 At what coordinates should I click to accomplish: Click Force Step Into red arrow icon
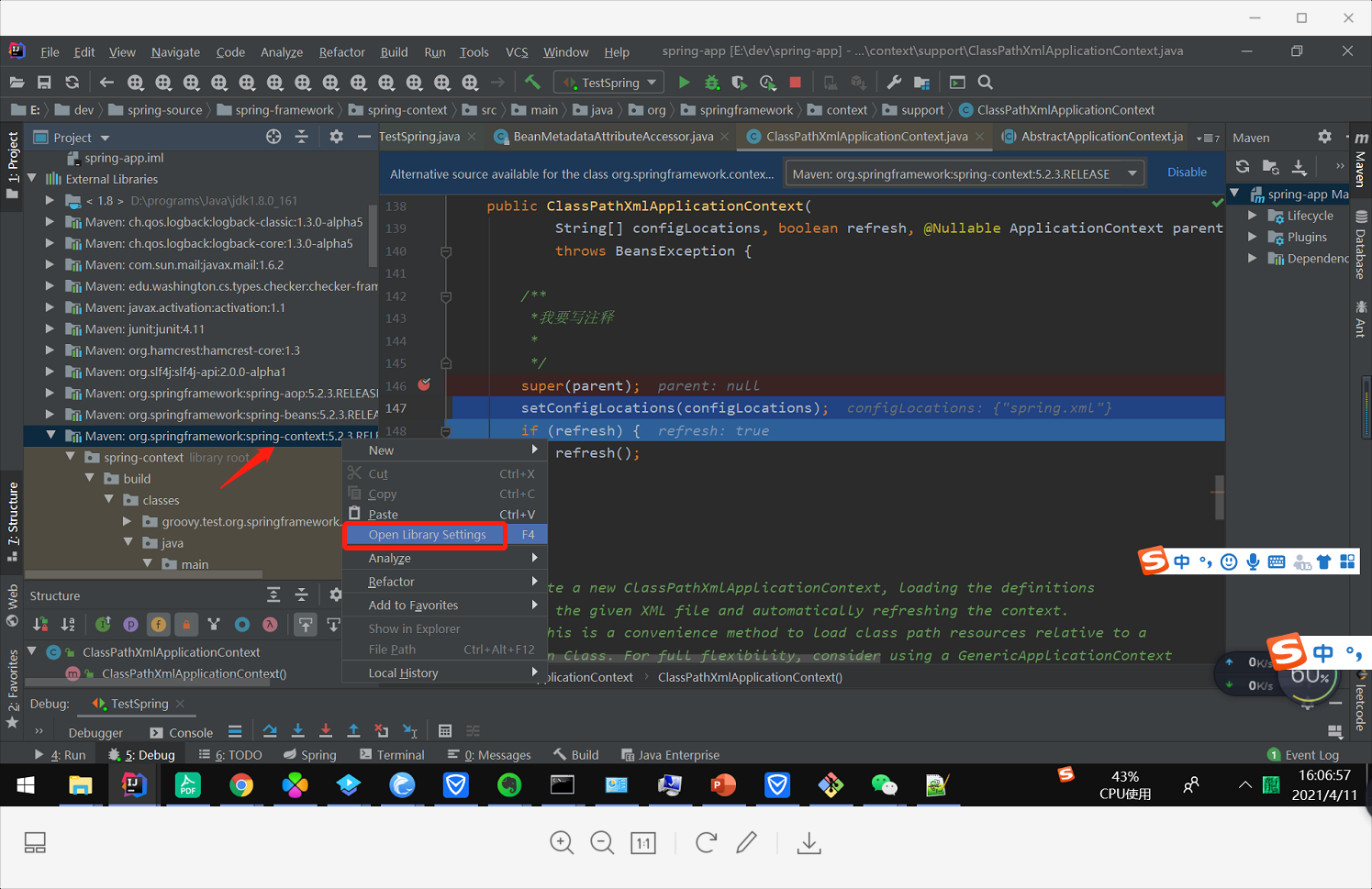[326, 731]
